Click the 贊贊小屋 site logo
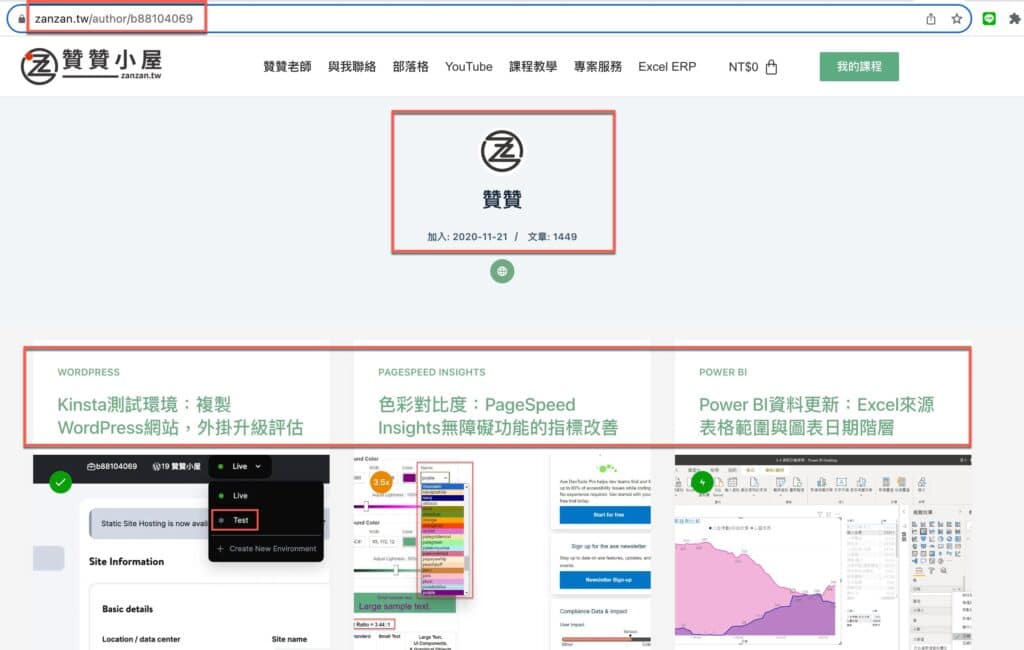Image resolution: width=1024 pixels, height=650 pixels. pyautogui.click(x=91, y=66)
